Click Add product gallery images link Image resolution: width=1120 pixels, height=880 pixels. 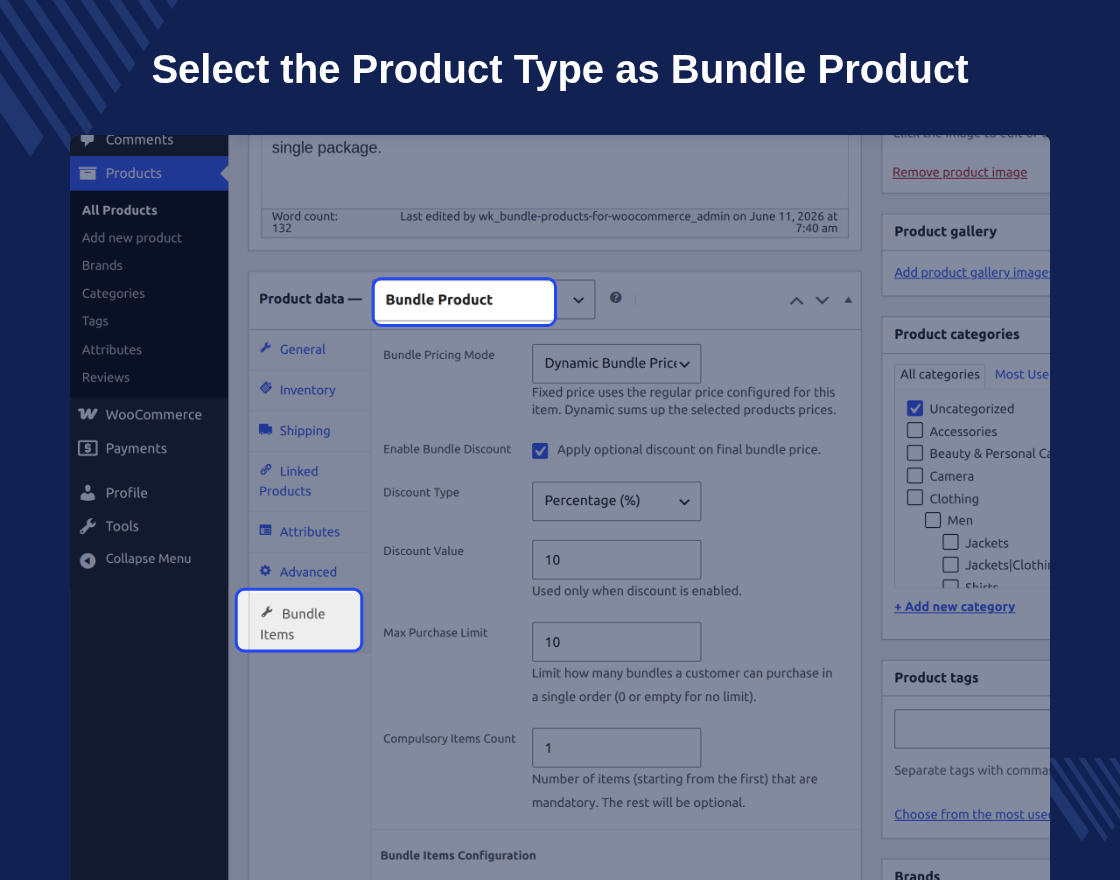[x=971, y=272]
